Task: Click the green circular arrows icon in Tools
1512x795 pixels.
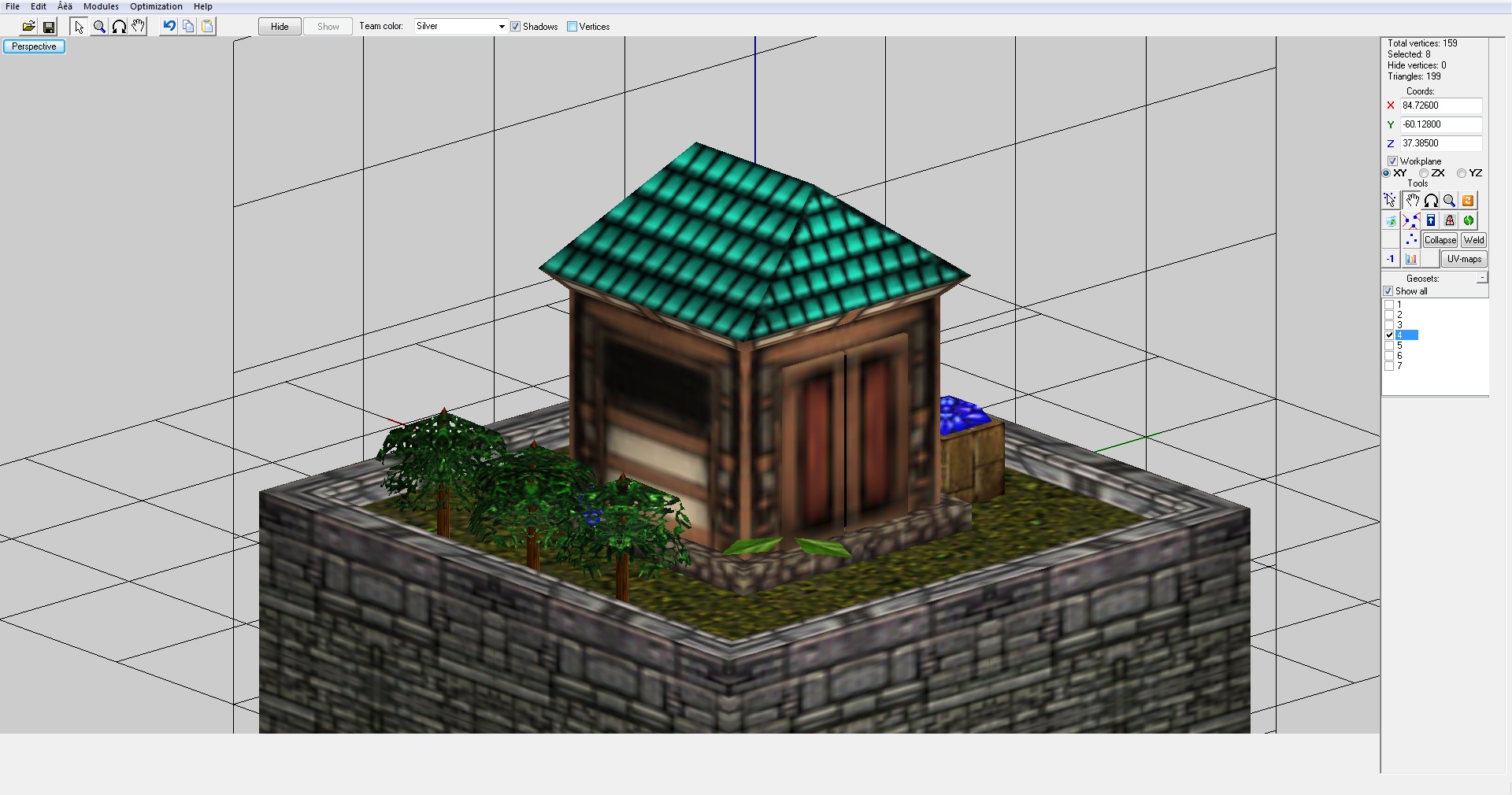Action: [x=1469, y=221]
